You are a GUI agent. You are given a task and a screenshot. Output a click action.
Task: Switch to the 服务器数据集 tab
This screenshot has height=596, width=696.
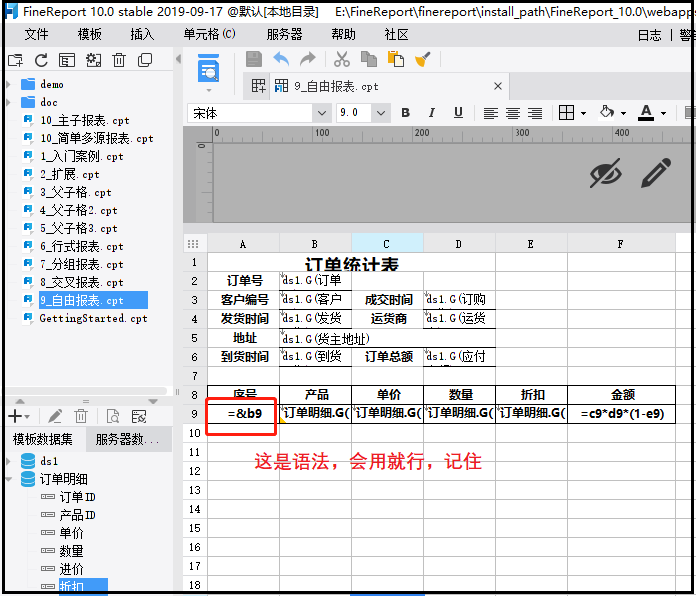(128, 439)
